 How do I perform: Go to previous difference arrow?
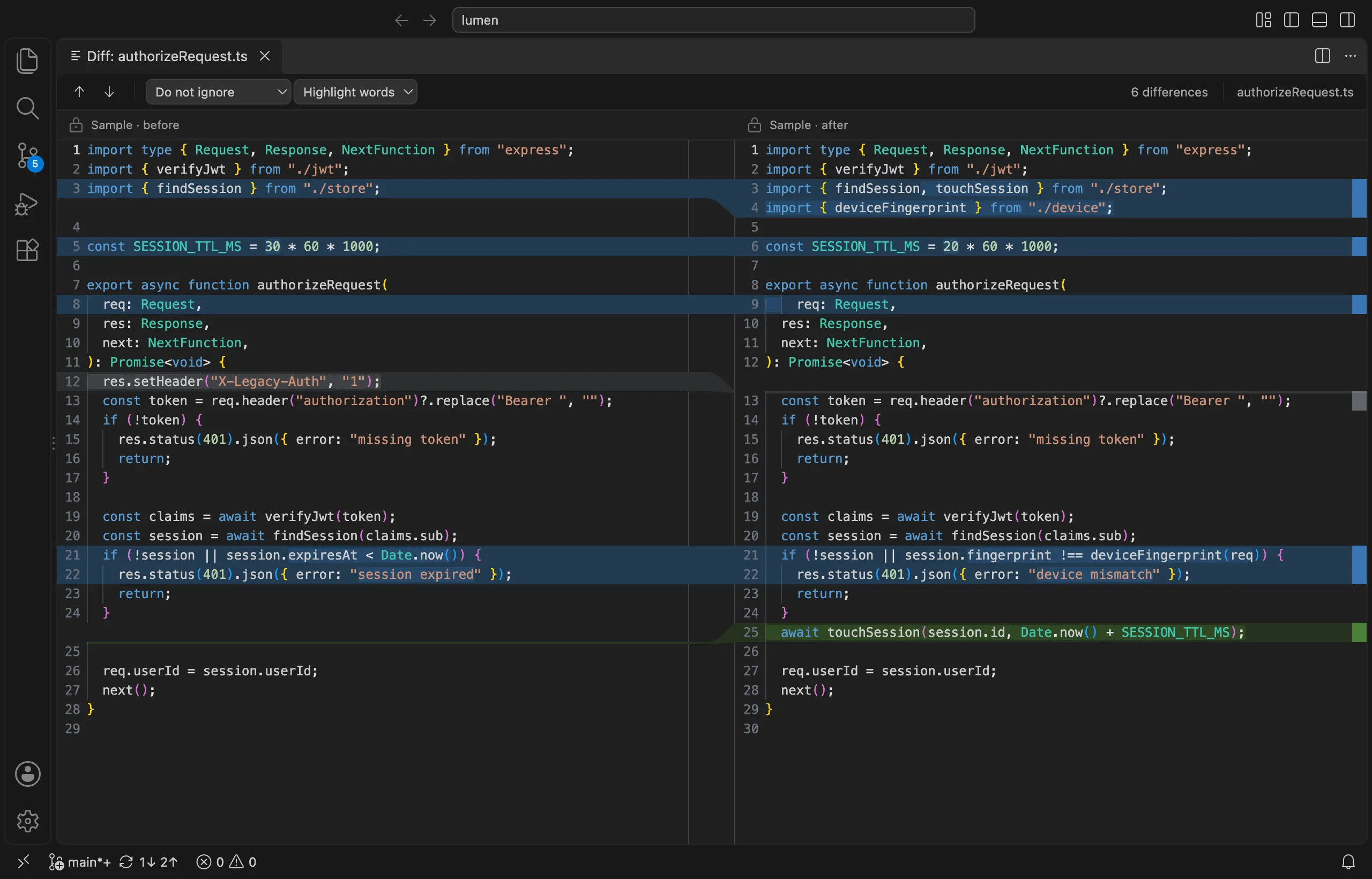coord(79,92)
